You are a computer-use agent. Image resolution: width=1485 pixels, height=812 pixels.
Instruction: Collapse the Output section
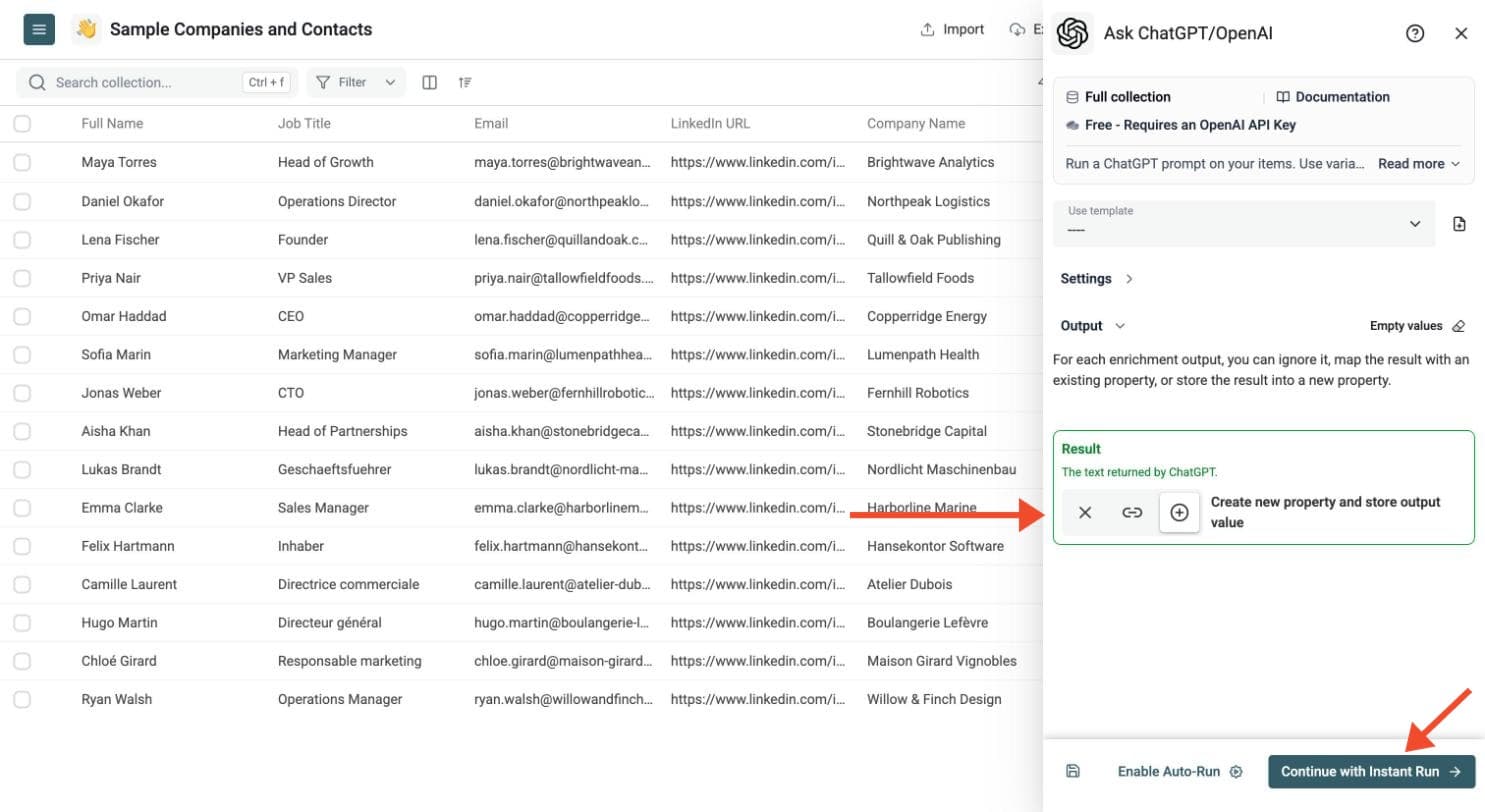click(1092, 326)
